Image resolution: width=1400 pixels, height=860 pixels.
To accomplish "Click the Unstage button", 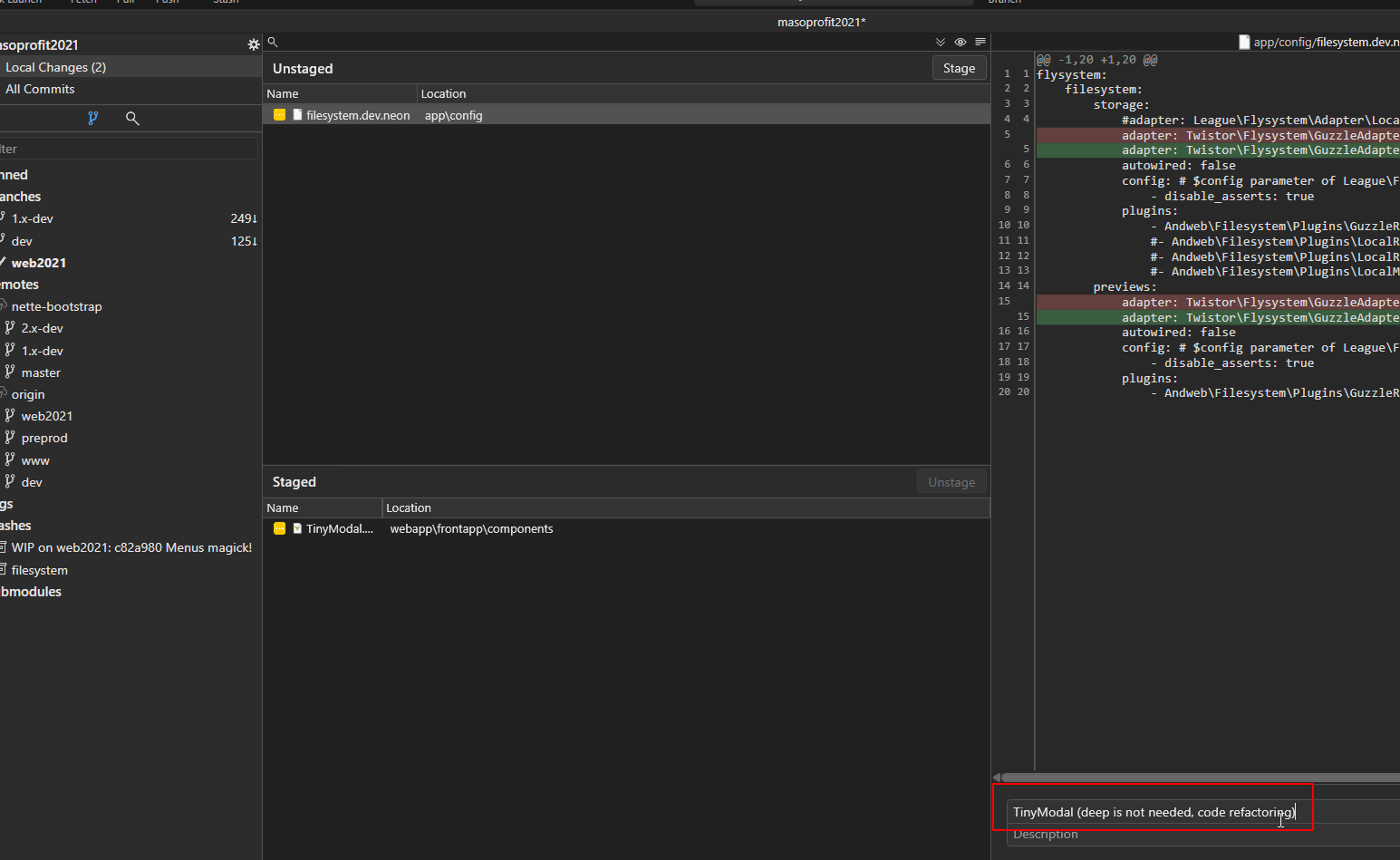I will pos(951,482).
